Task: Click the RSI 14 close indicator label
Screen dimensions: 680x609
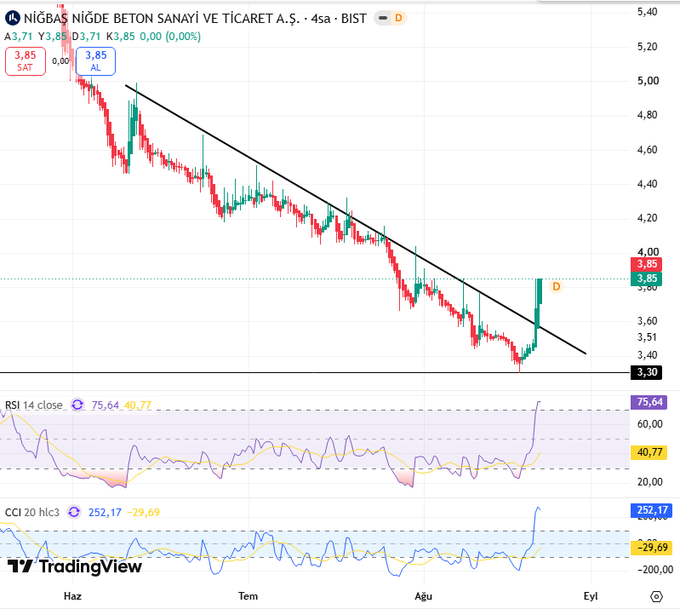Action: point(34,405)
